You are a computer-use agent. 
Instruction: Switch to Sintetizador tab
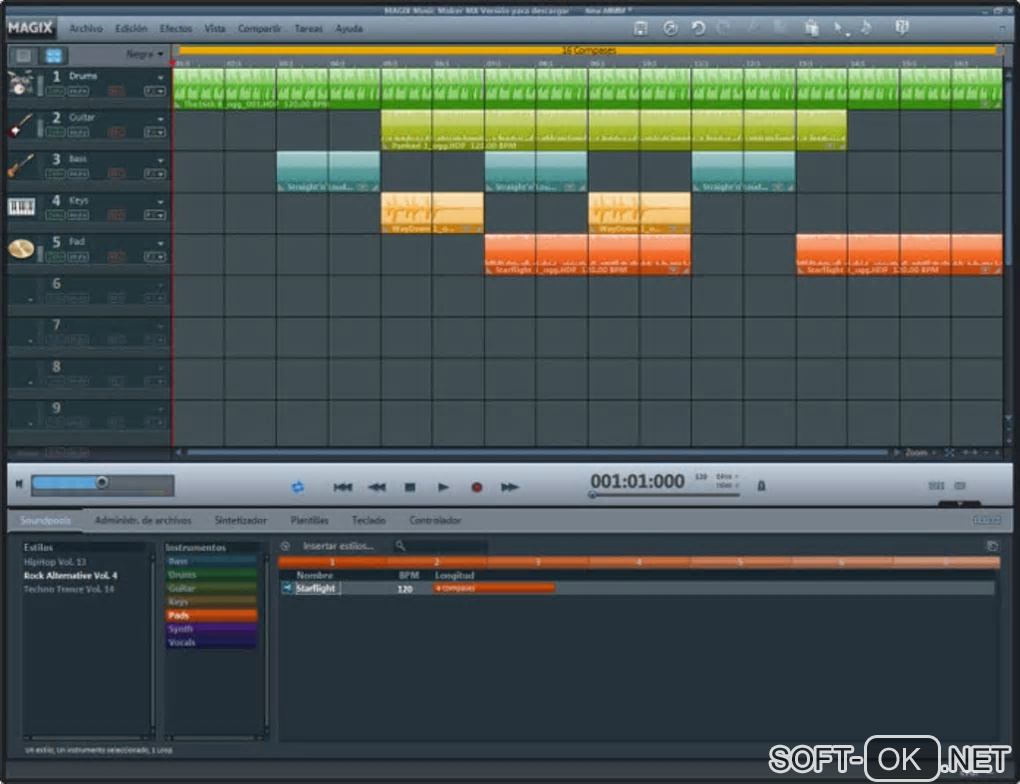pos(241,520)
